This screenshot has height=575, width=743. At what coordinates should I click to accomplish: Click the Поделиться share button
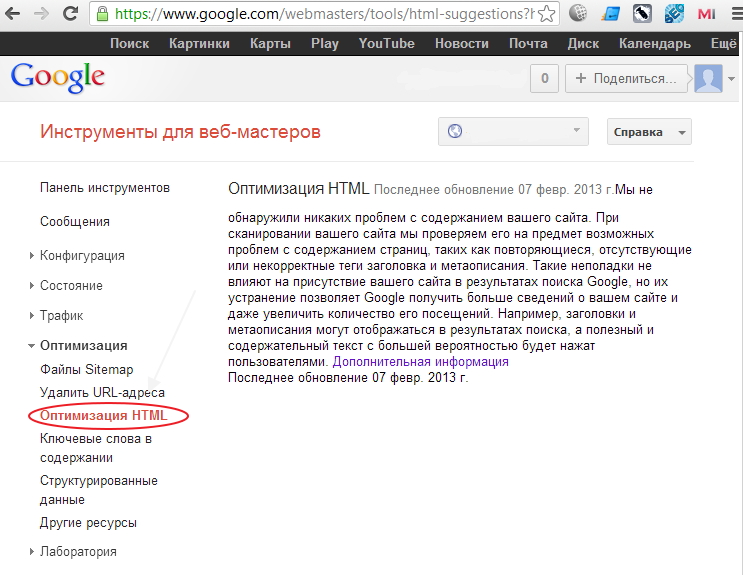tap(626, 78)
